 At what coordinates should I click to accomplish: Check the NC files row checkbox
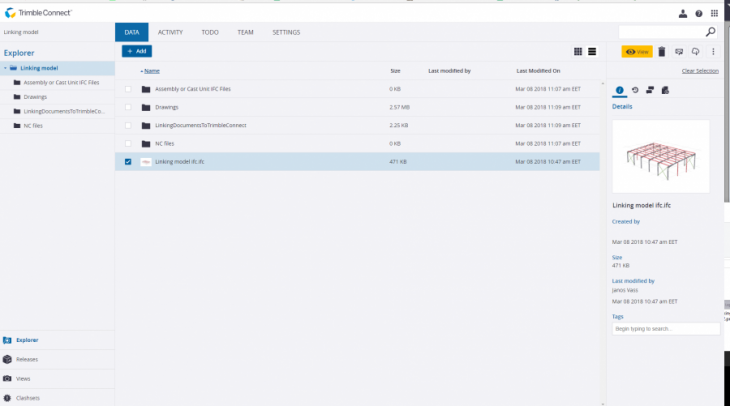128,143
